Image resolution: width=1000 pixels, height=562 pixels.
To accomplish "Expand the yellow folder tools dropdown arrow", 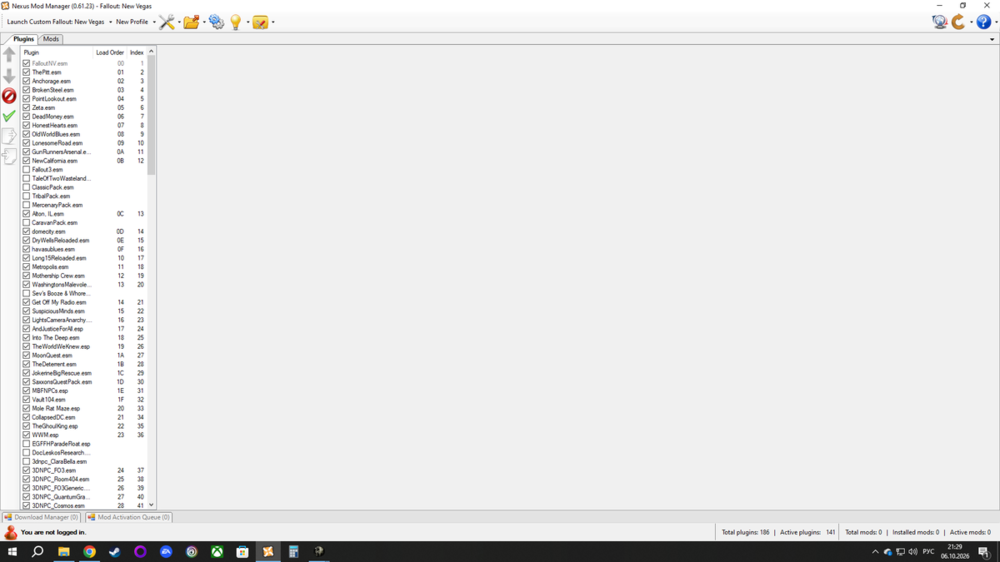I will point(273,22).
